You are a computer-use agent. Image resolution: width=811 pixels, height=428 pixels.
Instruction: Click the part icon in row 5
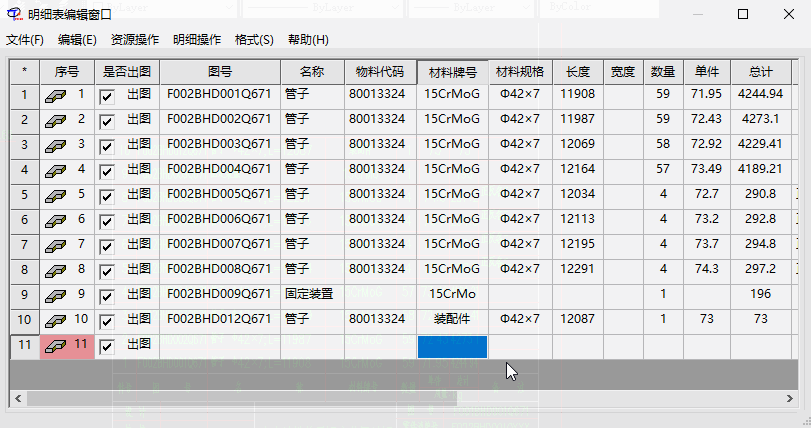(55, 196)
